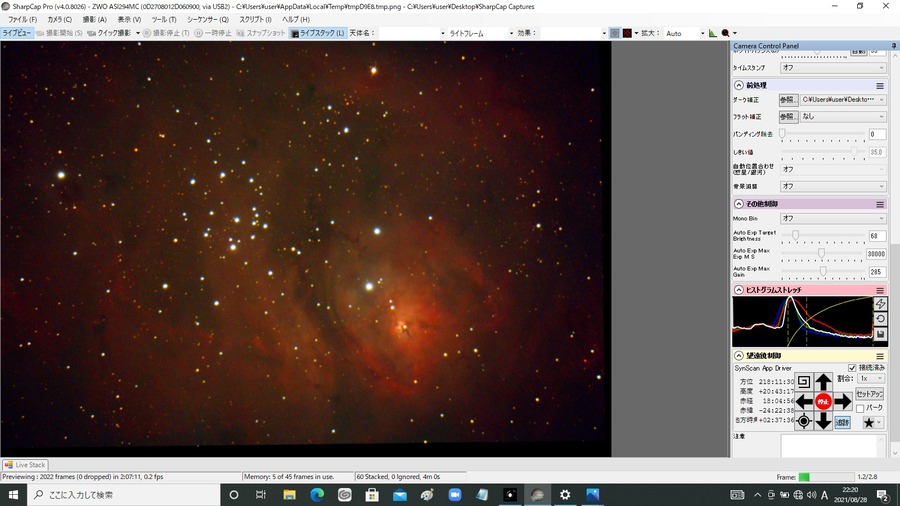This screenshot has height=506, width=900.
Task: Toggle the 接続済み connected checkbox
Action: click(852, 368)
